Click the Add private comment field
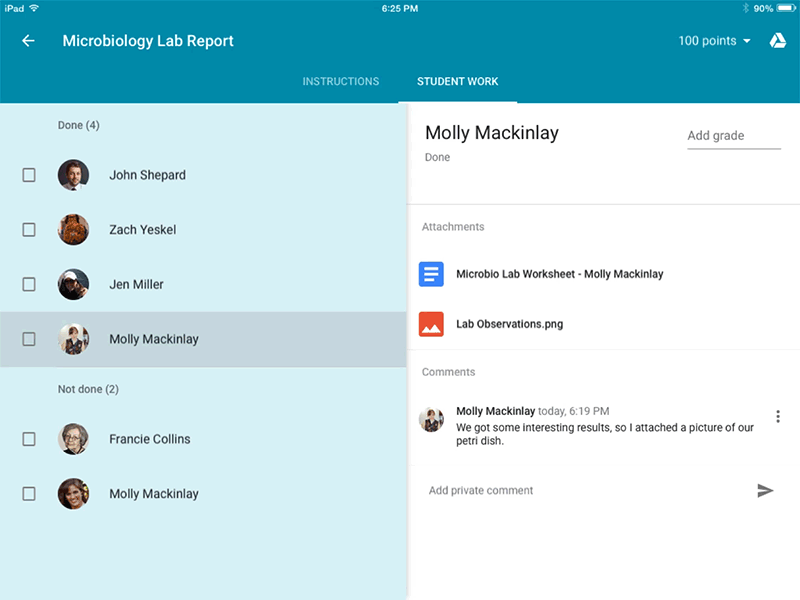Screen dimensions: 800x600 point(587,490)
